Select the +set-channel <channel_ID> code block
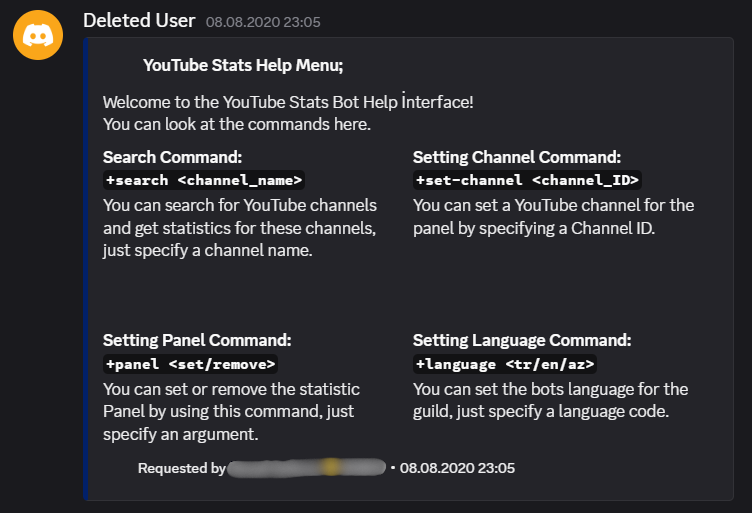752x513 pixels. [527, 180]
